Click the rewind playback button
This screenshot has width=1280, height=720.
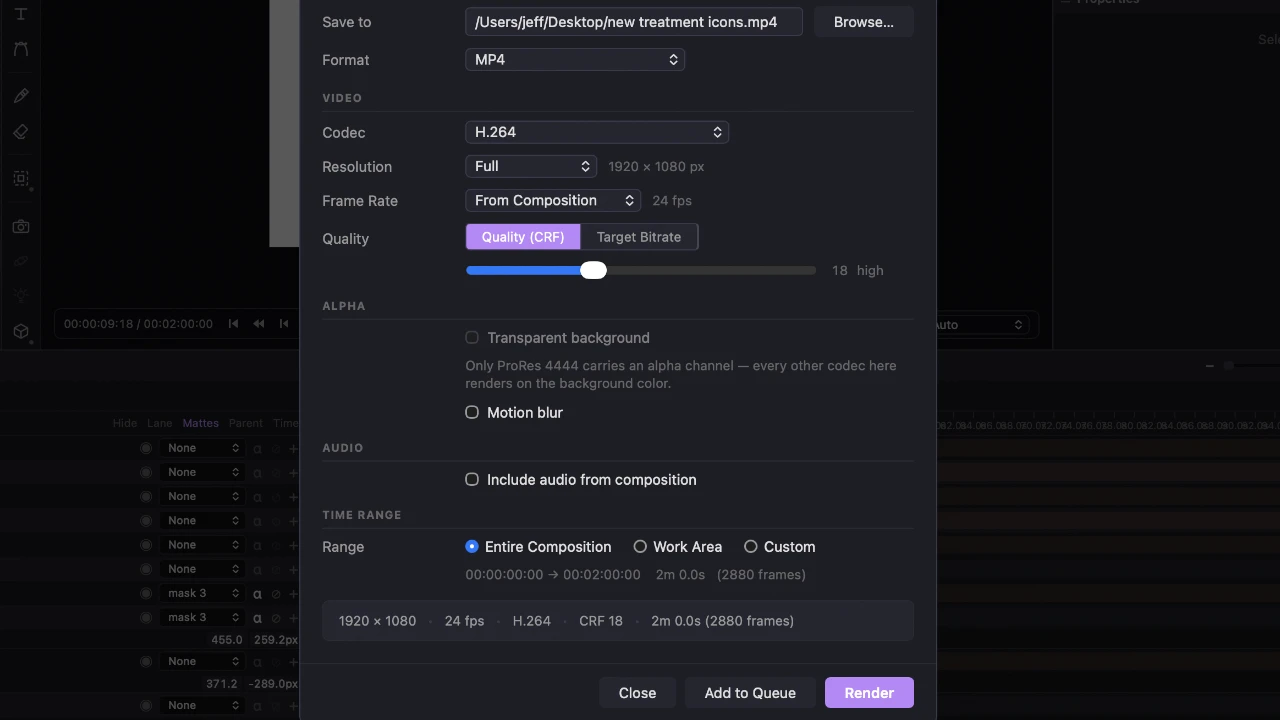tap(259, 324)
